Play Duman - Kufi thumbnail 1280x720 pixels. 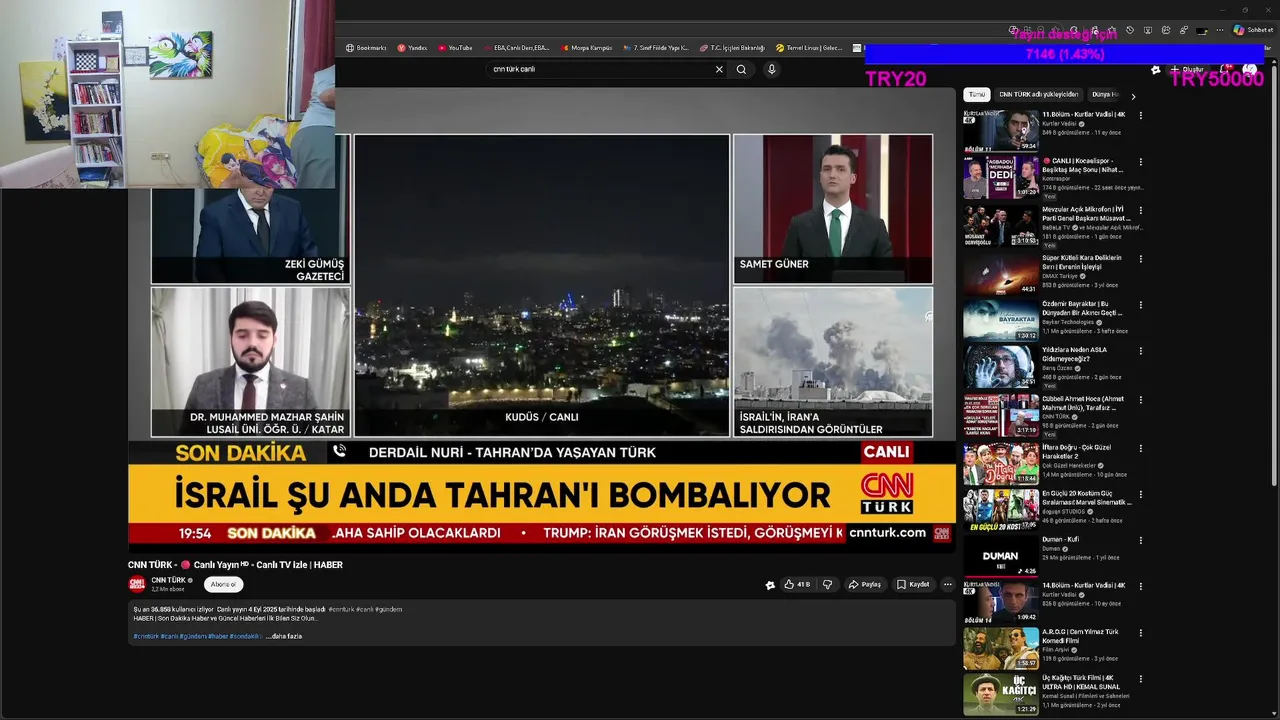point(1000,555)
